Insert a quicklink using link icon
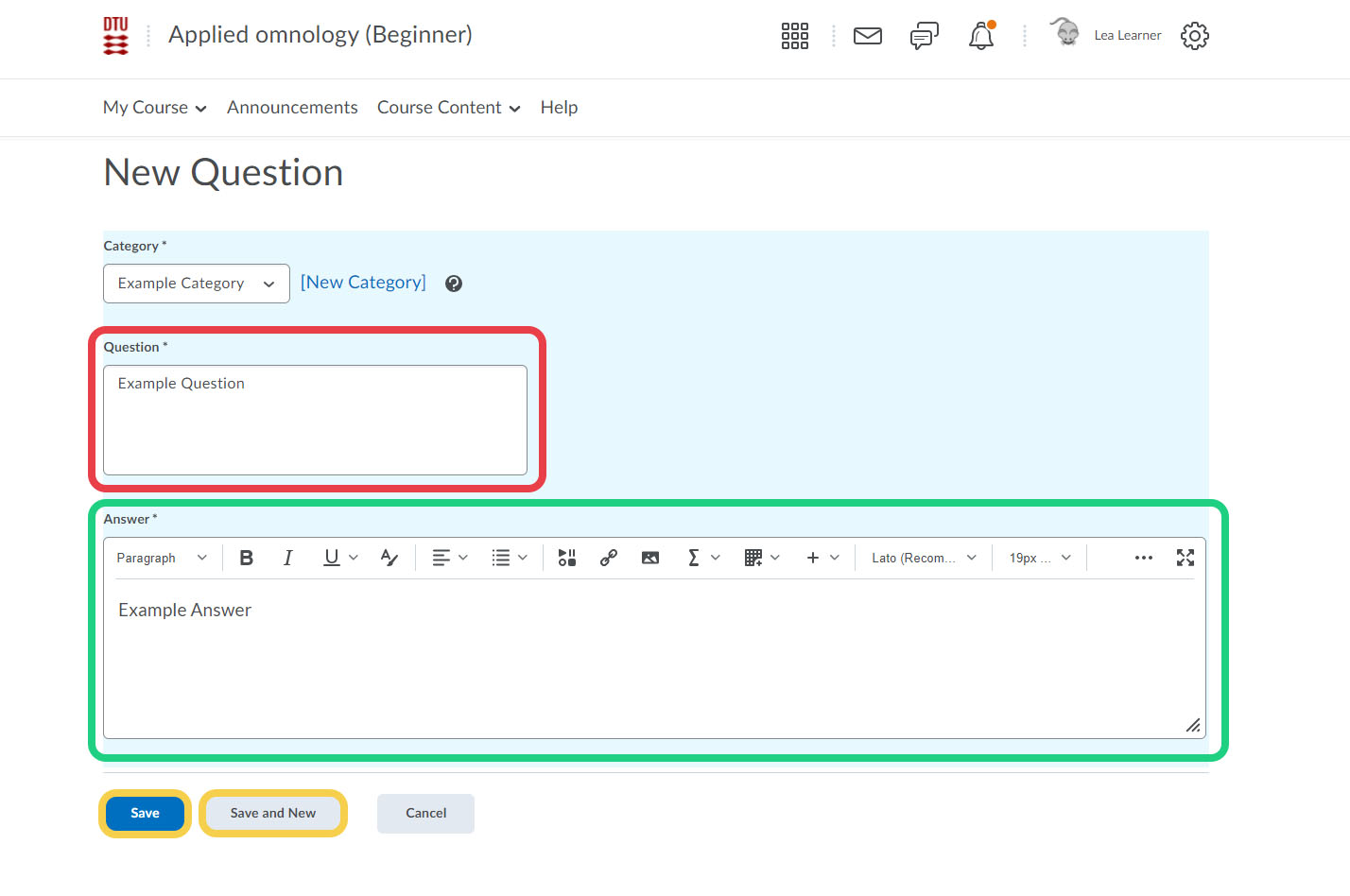Screen dimensions: 1350x896 click(609, 558)
